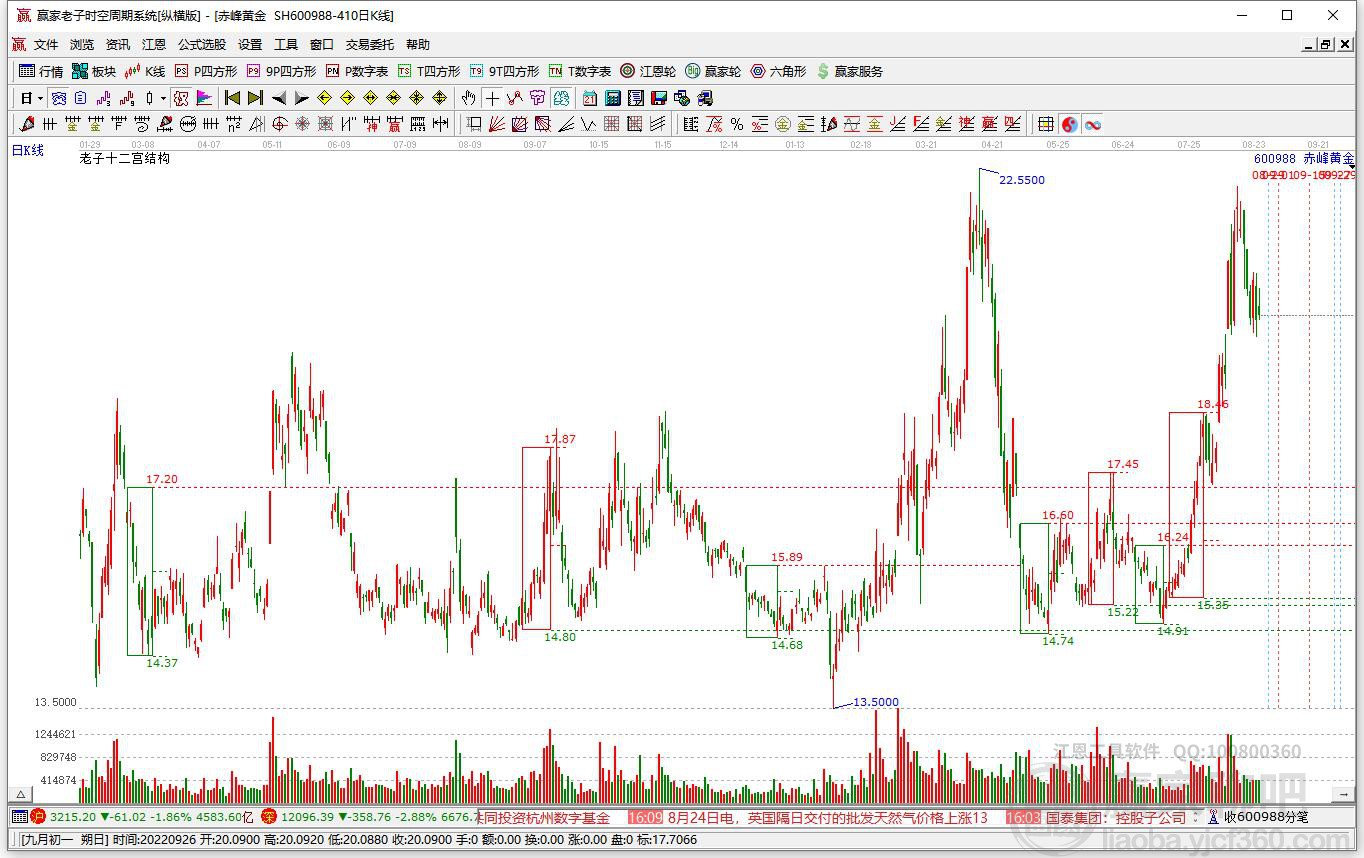Click the 17.87 red price label
This screenshot has width=1364, height=858.
coord(560,439)
